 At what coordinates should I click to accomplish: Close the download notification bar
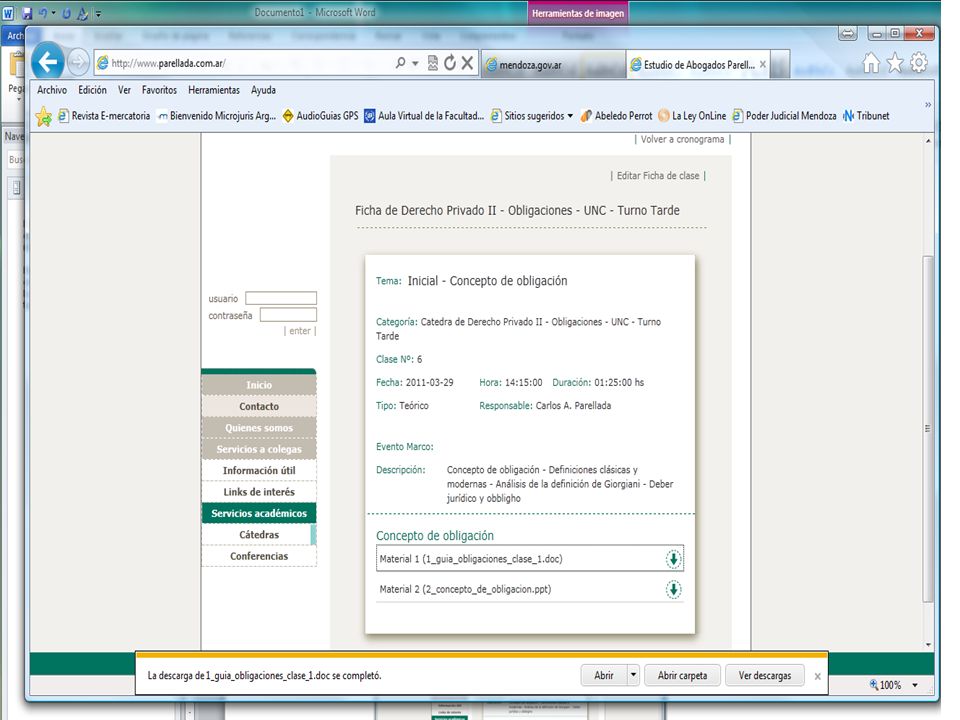[x=817, y=677]
